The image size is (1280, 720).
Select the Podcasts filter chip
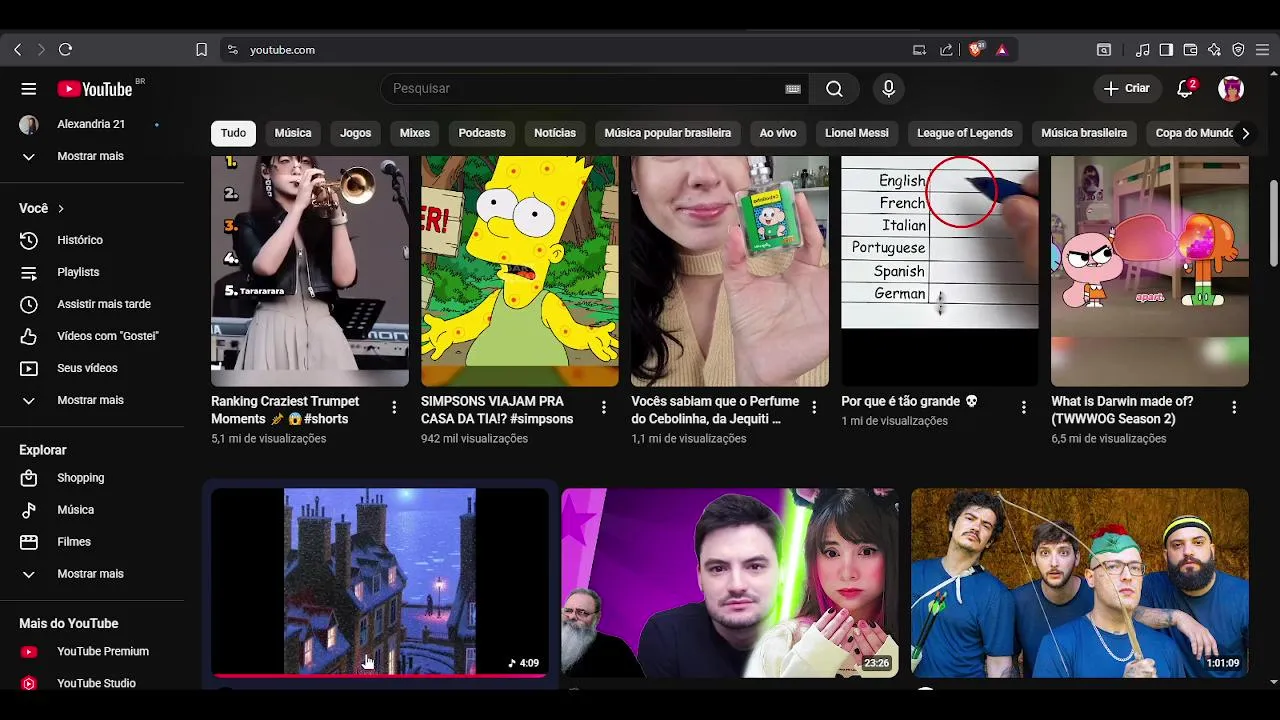[482, 133]
